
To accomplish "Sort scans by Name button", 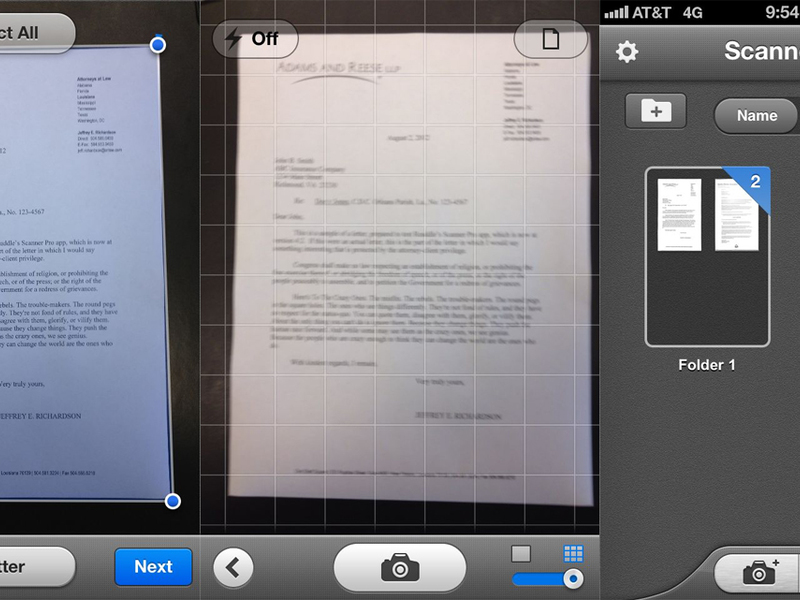I will pyautogui.click(x=757, y=116).
